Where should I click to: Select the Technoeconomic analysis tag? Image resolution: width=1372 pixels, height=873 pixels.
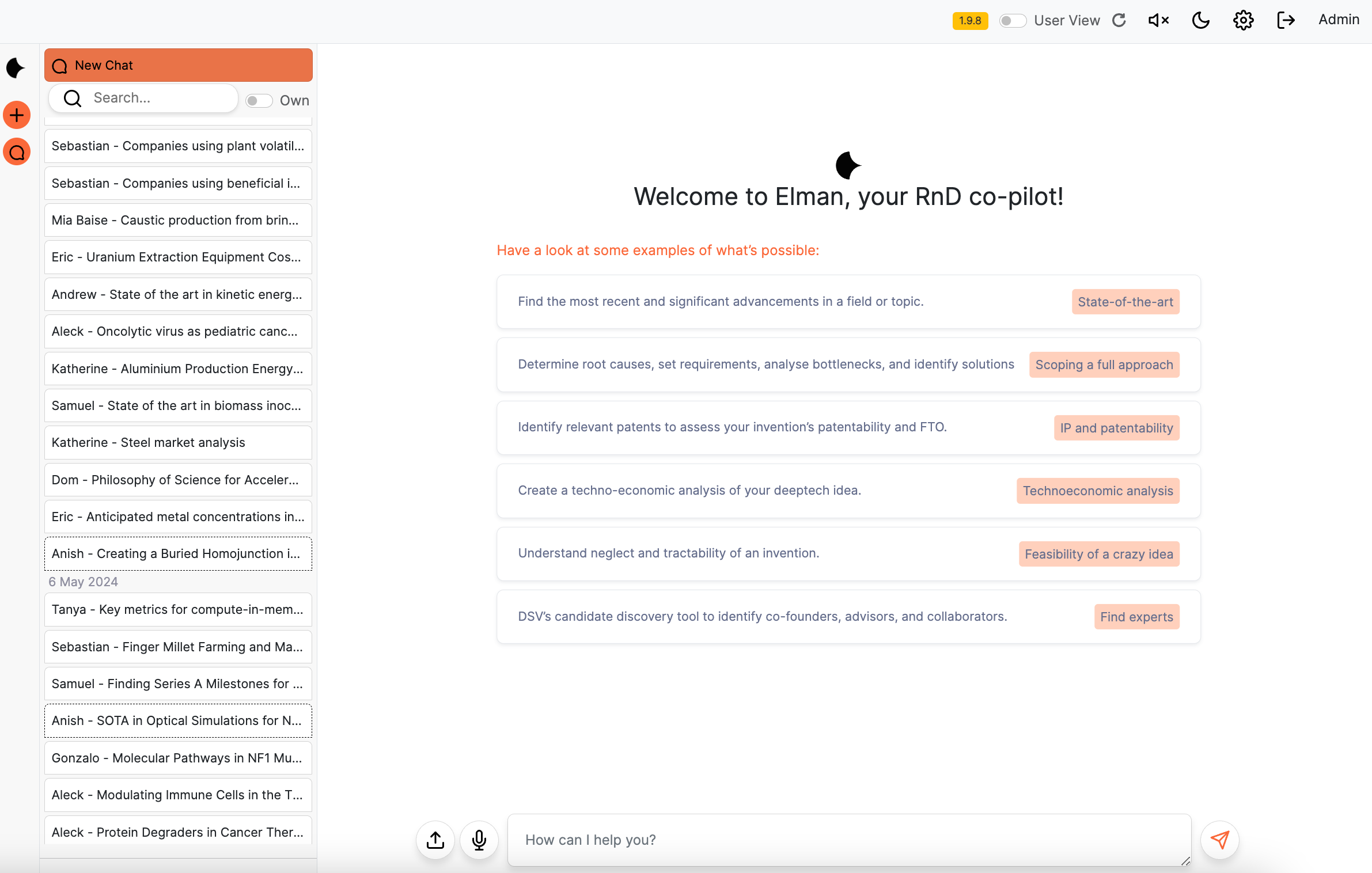click(x=1098, y=491)
